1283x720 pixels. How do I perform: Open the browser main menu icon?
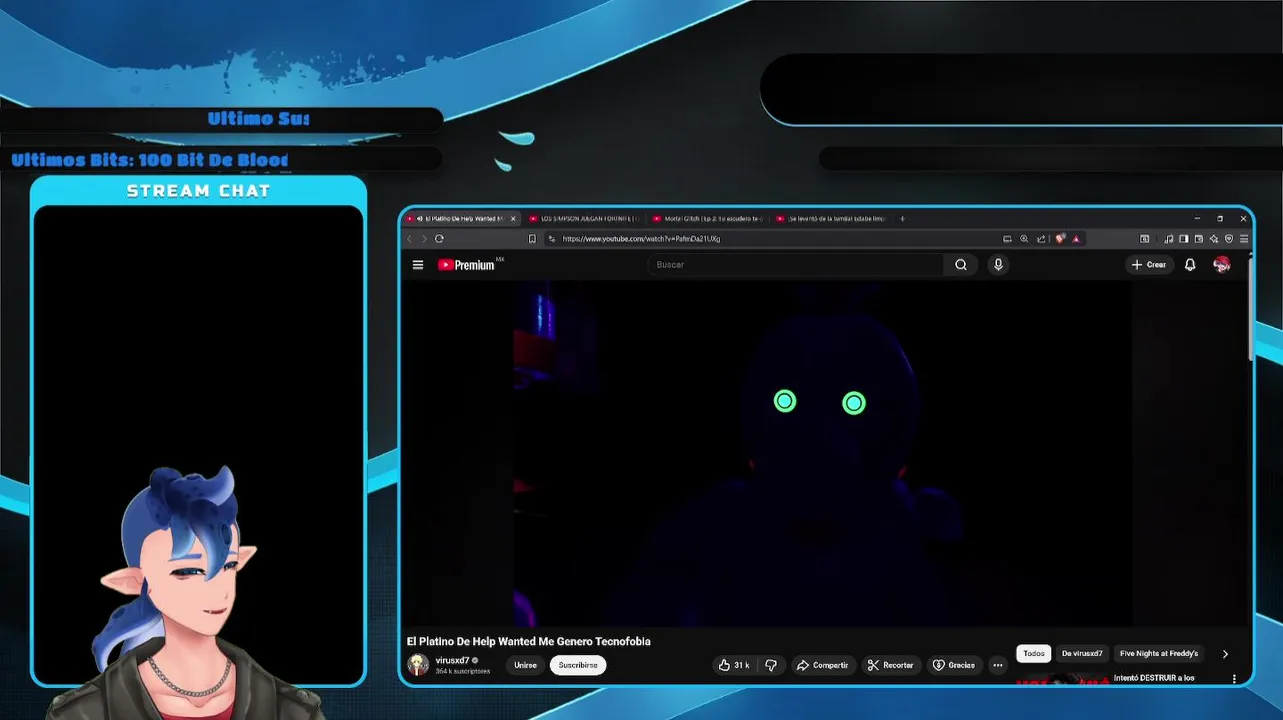point(1244,239)
